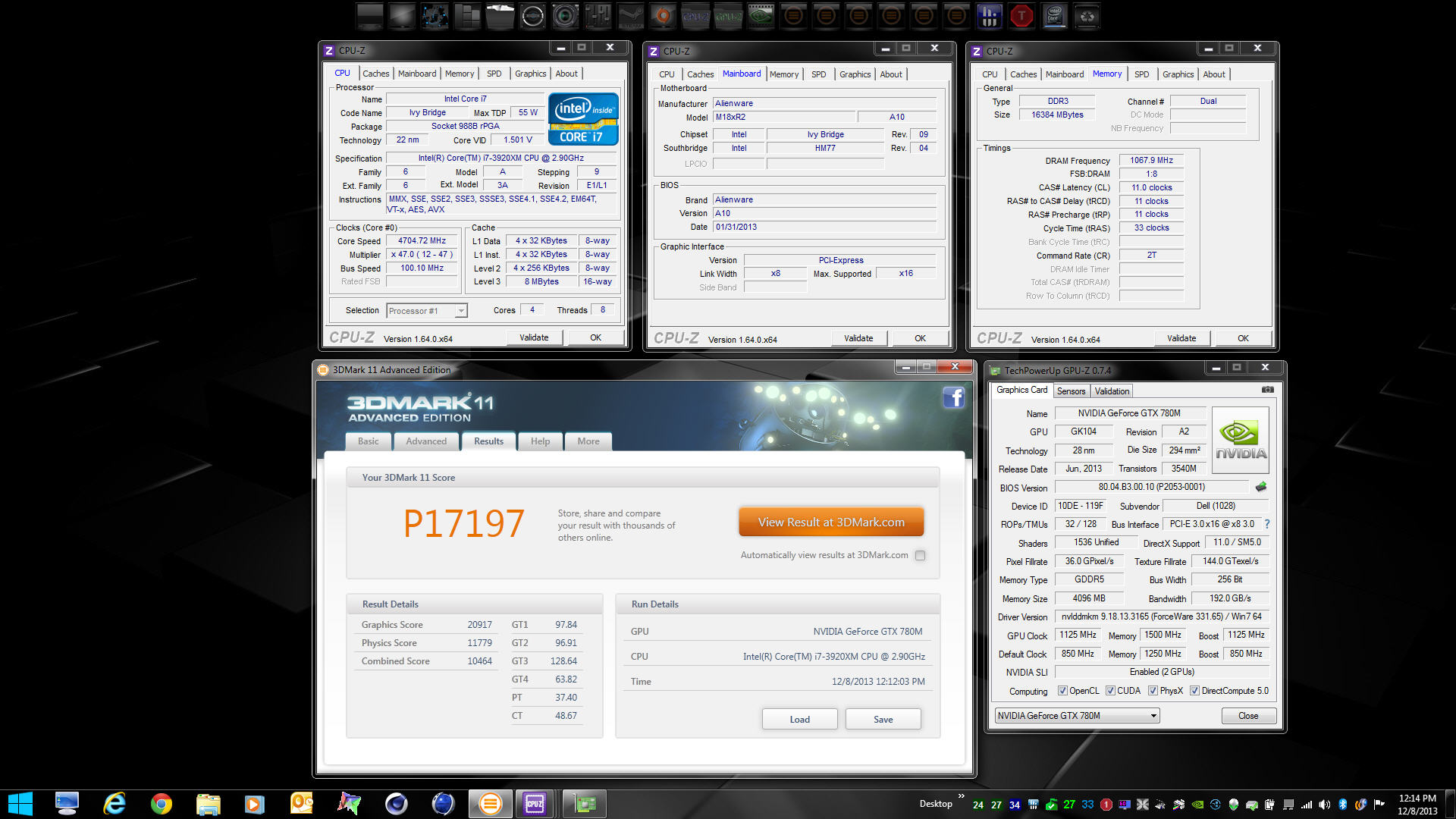Click the blue equalizer bars dock icon
The width and height of the screenshot is (1456, 819).
[x=989, y=16]
